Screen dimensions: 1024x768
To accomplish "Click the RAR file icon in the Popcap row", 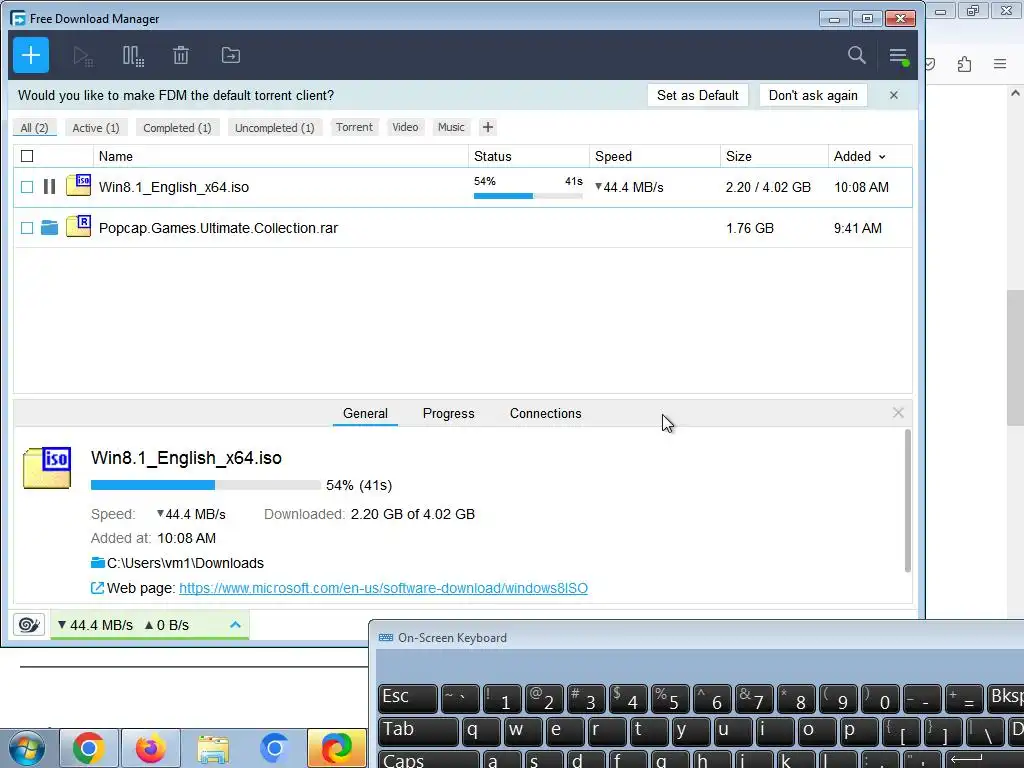I will 78,226.
